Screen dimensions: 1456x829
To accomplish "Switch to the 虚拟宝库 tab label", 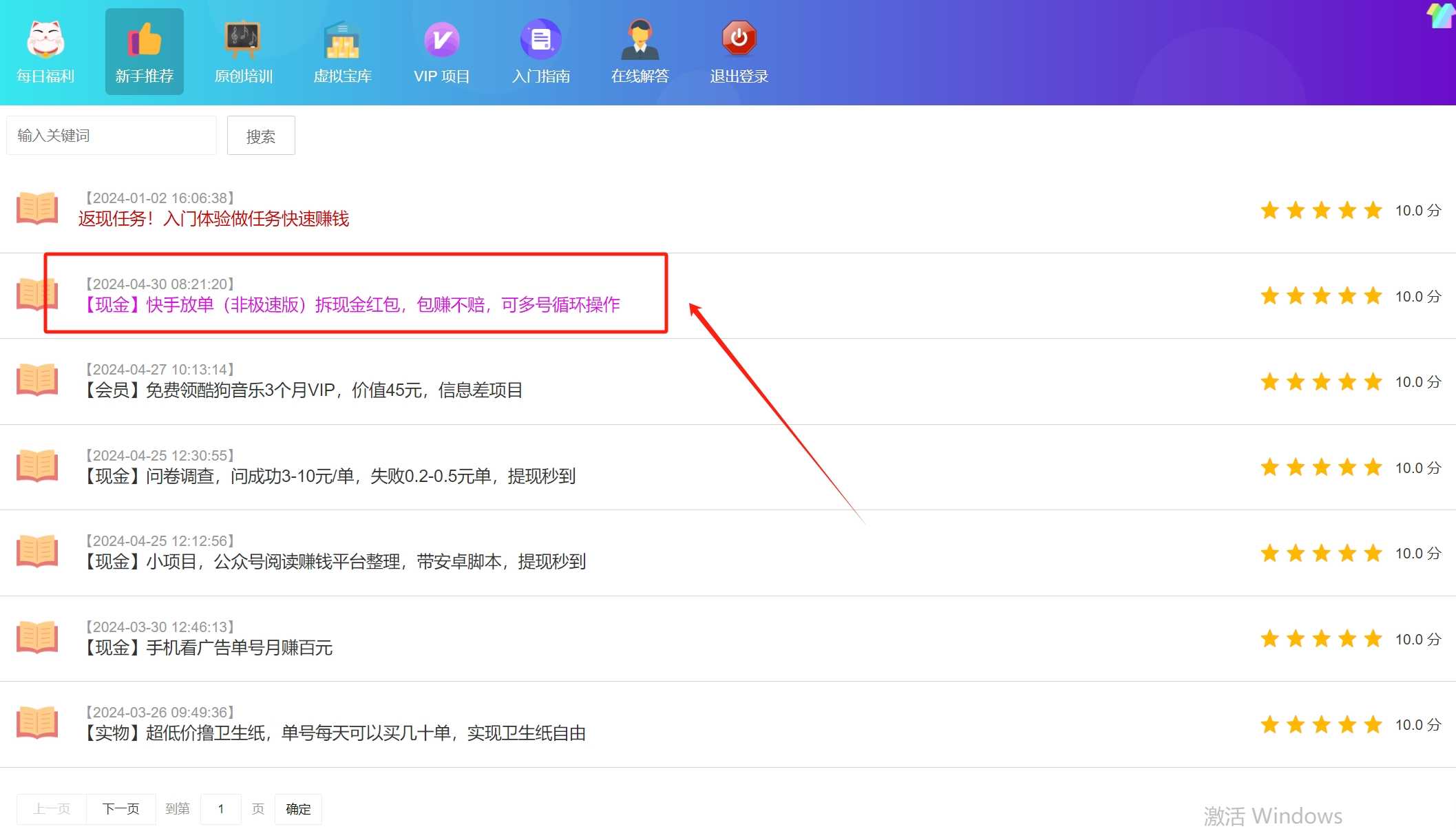I will point(342,76).
